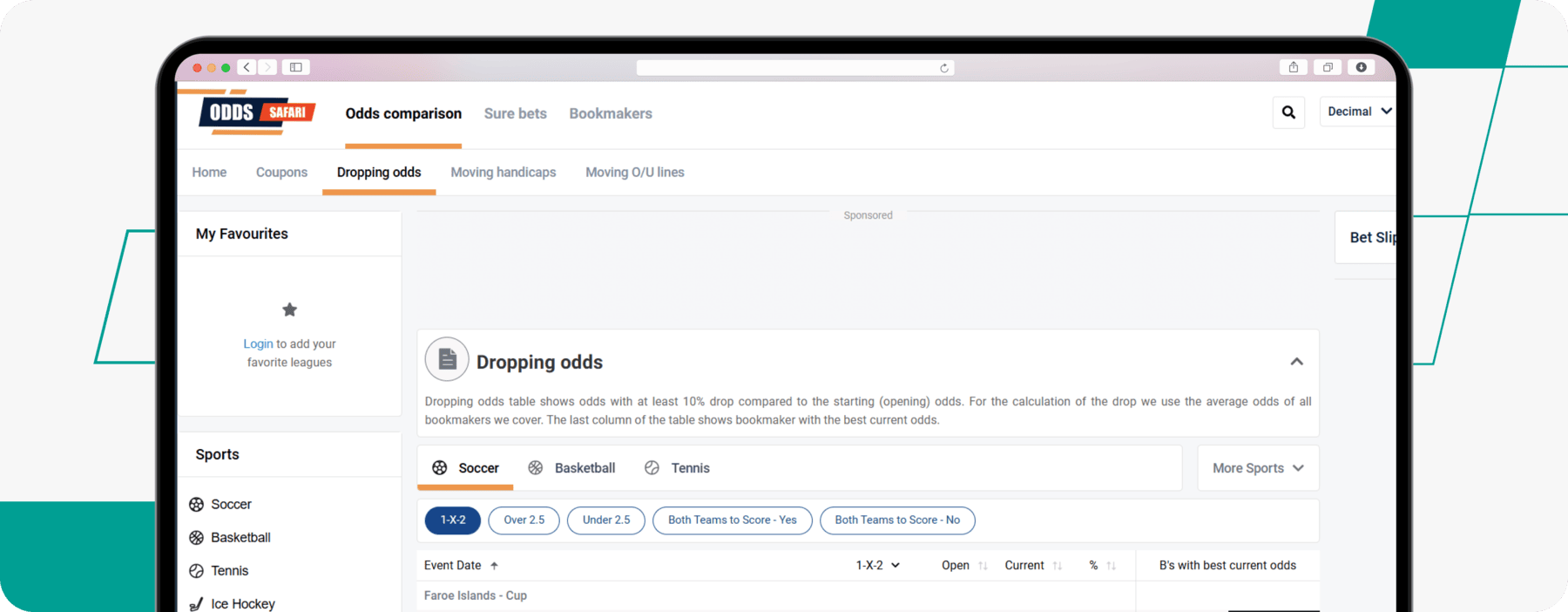Viewport: 1568px width, 612px height.
Task: Click the browser tabs overview icon
Action: point(1328,67)
